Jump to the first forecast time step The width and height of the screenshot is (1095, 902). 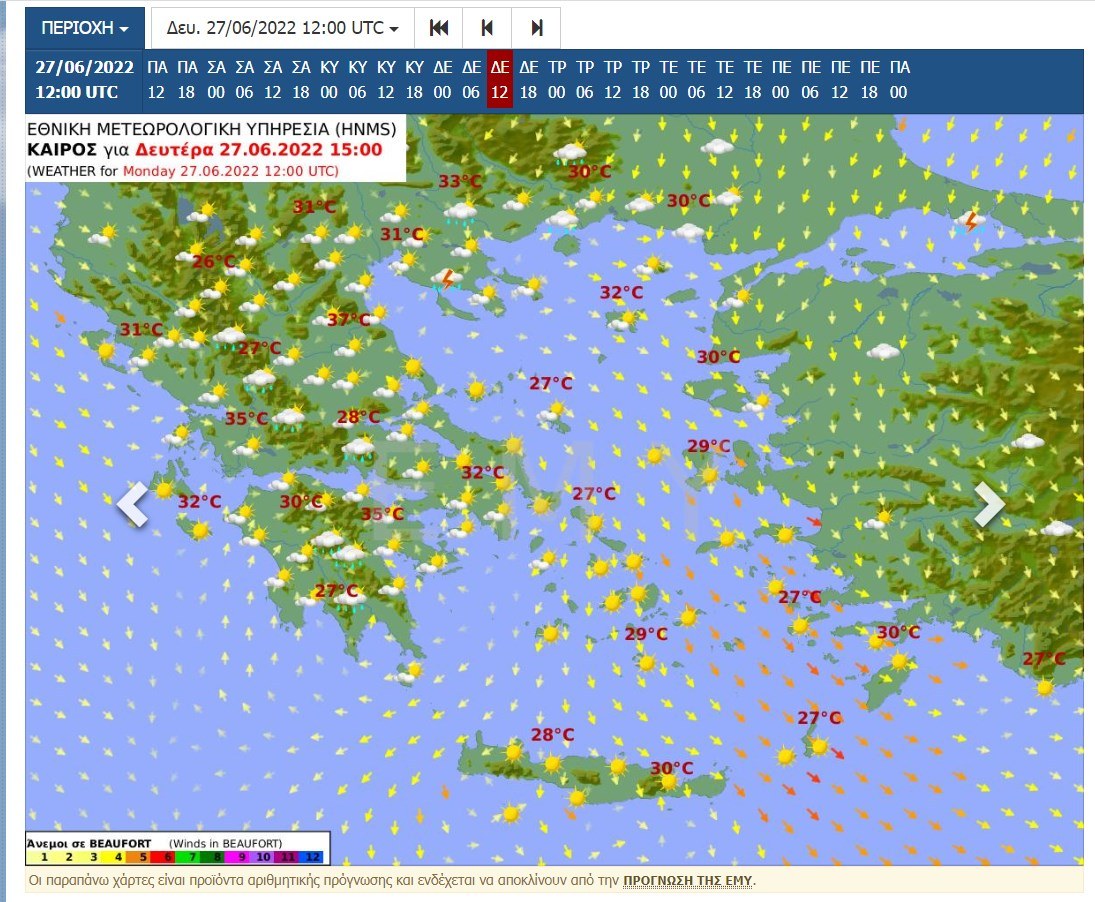438,28
